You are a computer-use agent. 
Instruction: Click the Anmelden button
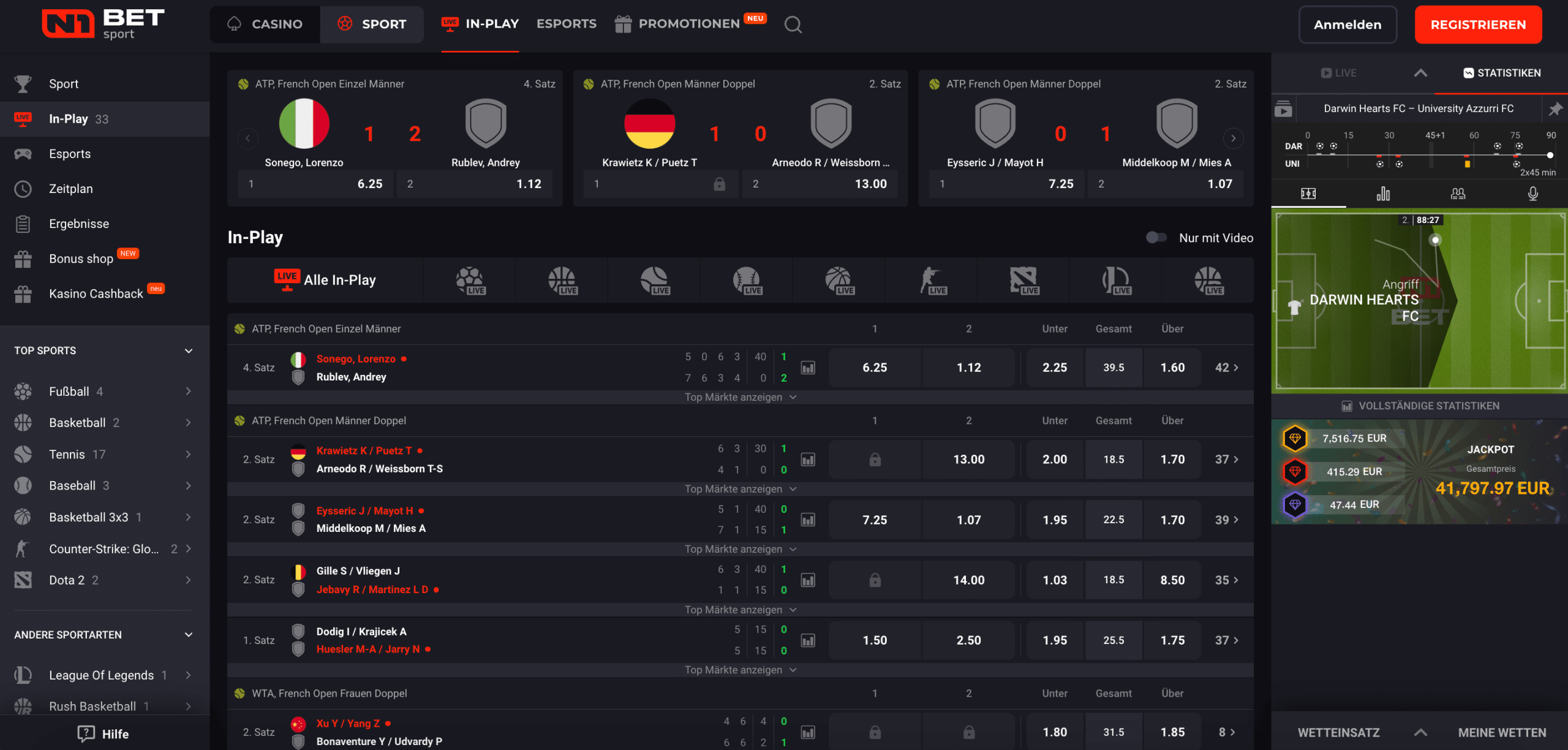coord(1347,25)
